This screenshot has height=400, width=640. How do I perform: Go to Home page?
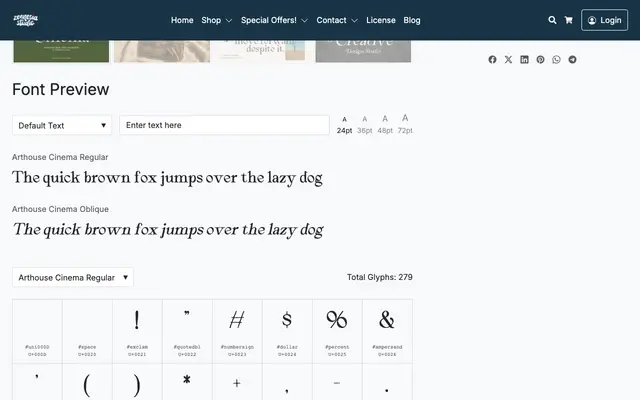[182, 20]
